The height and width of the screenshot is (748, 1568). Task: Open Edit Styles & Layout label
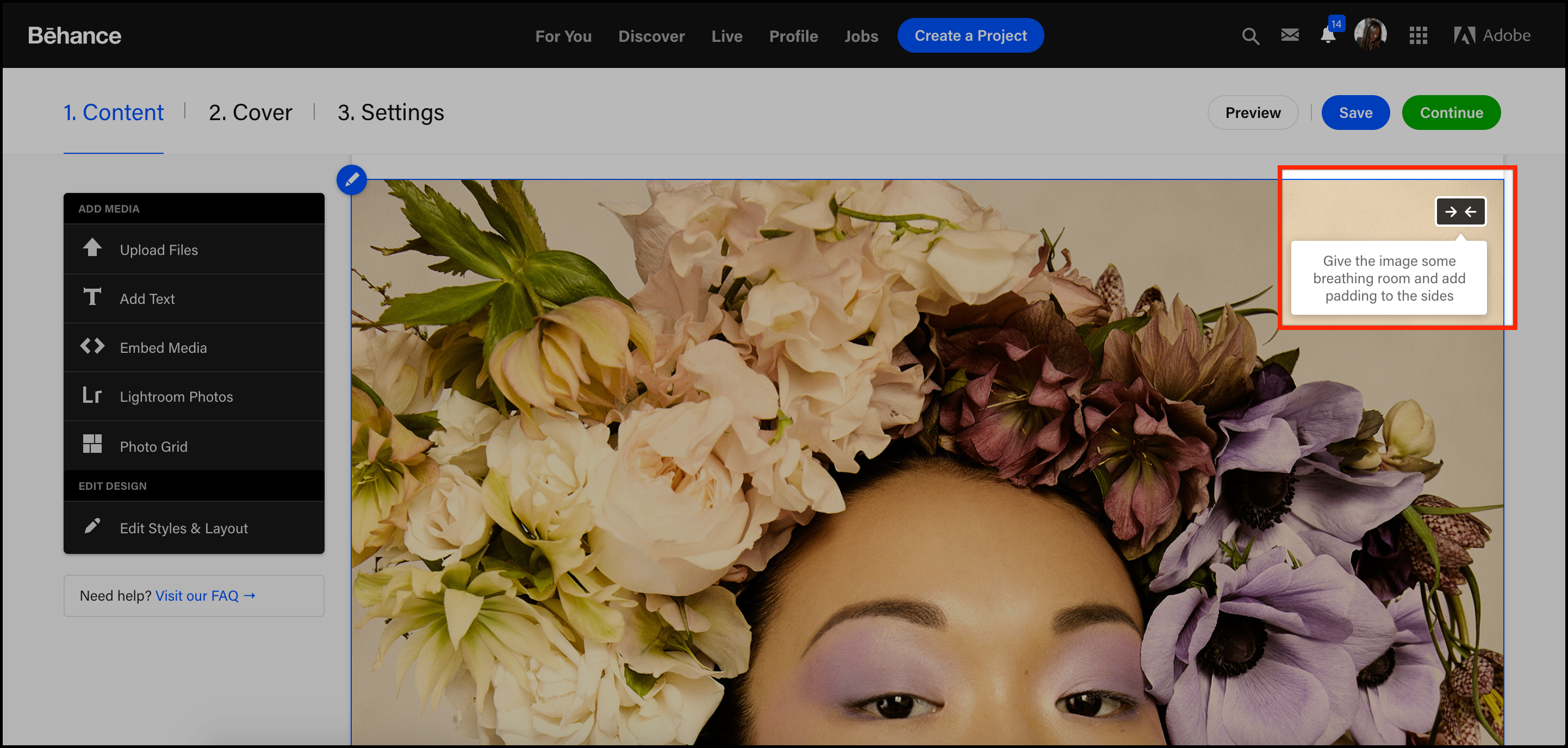(x=184, y=528)
